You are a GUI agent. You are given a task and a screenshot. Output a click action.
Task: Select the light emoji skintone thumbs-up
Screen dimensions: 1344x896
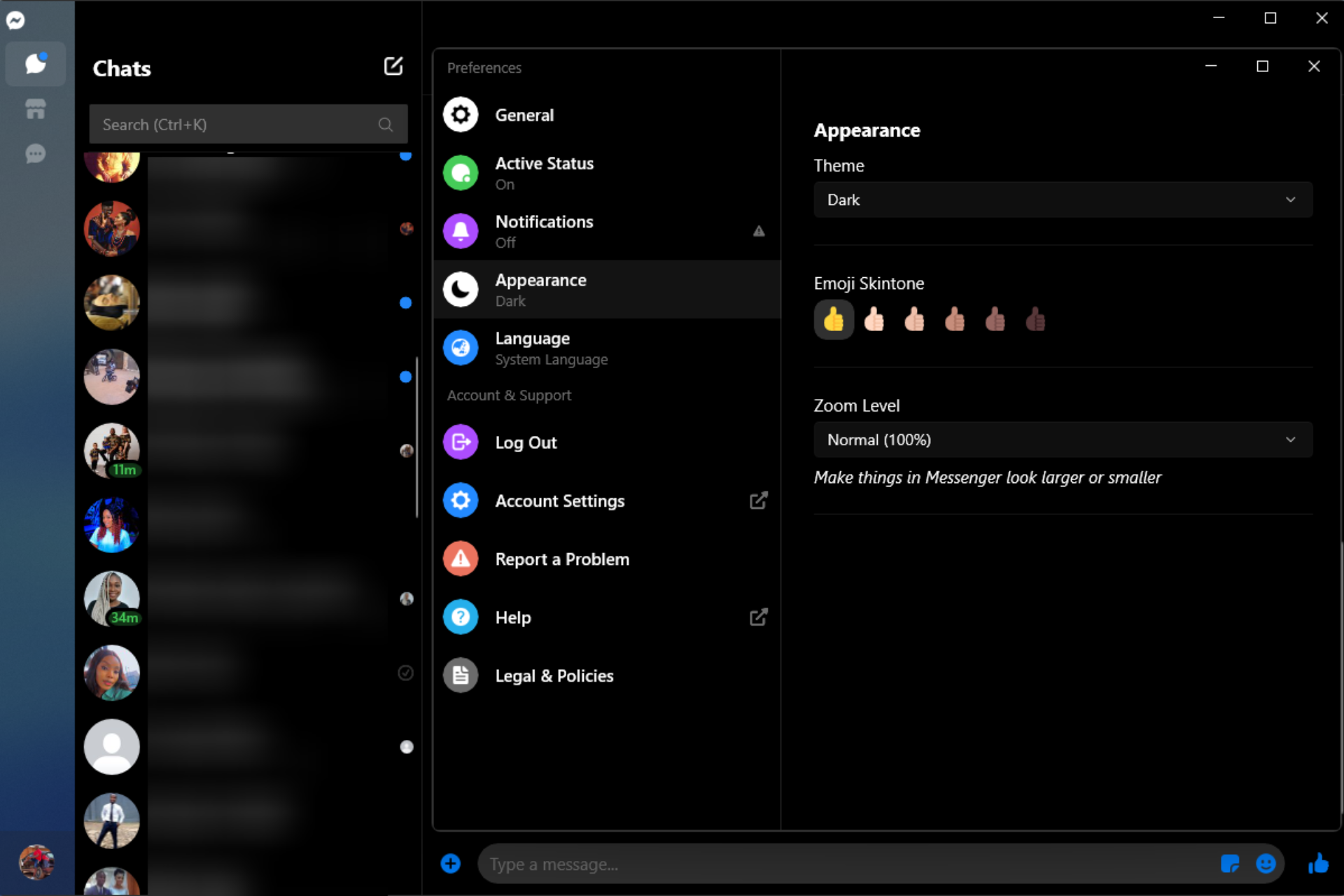pos(874,320)
